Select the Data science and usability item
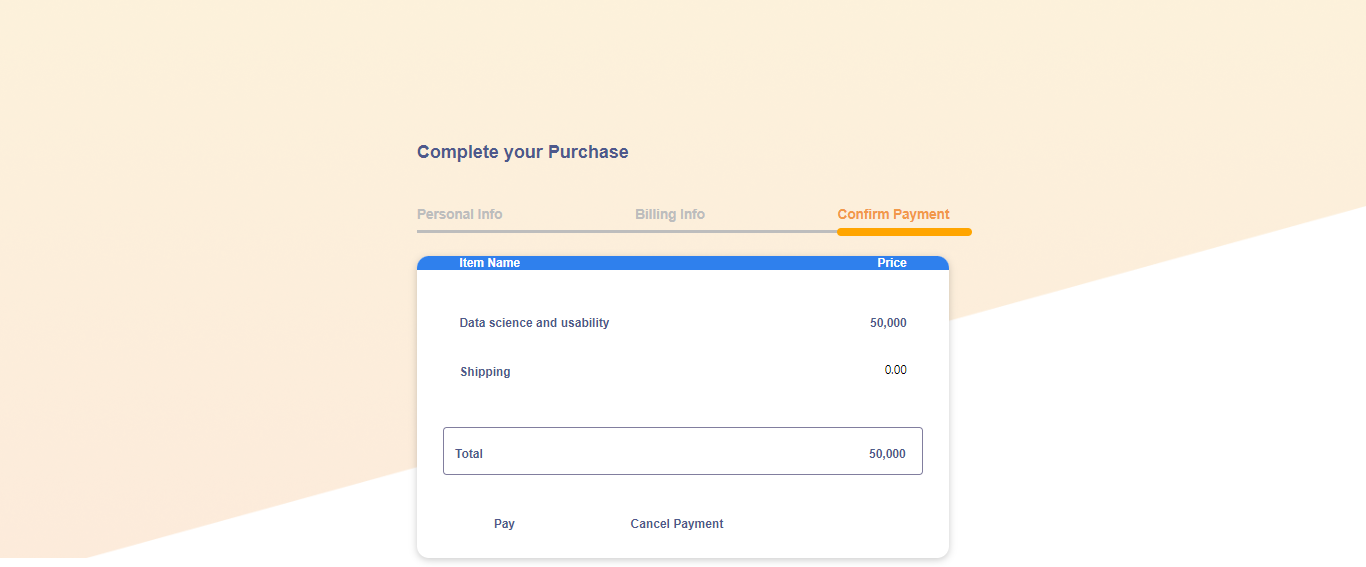This screenshot has height=567, width=1366. (x=534, y=323)
